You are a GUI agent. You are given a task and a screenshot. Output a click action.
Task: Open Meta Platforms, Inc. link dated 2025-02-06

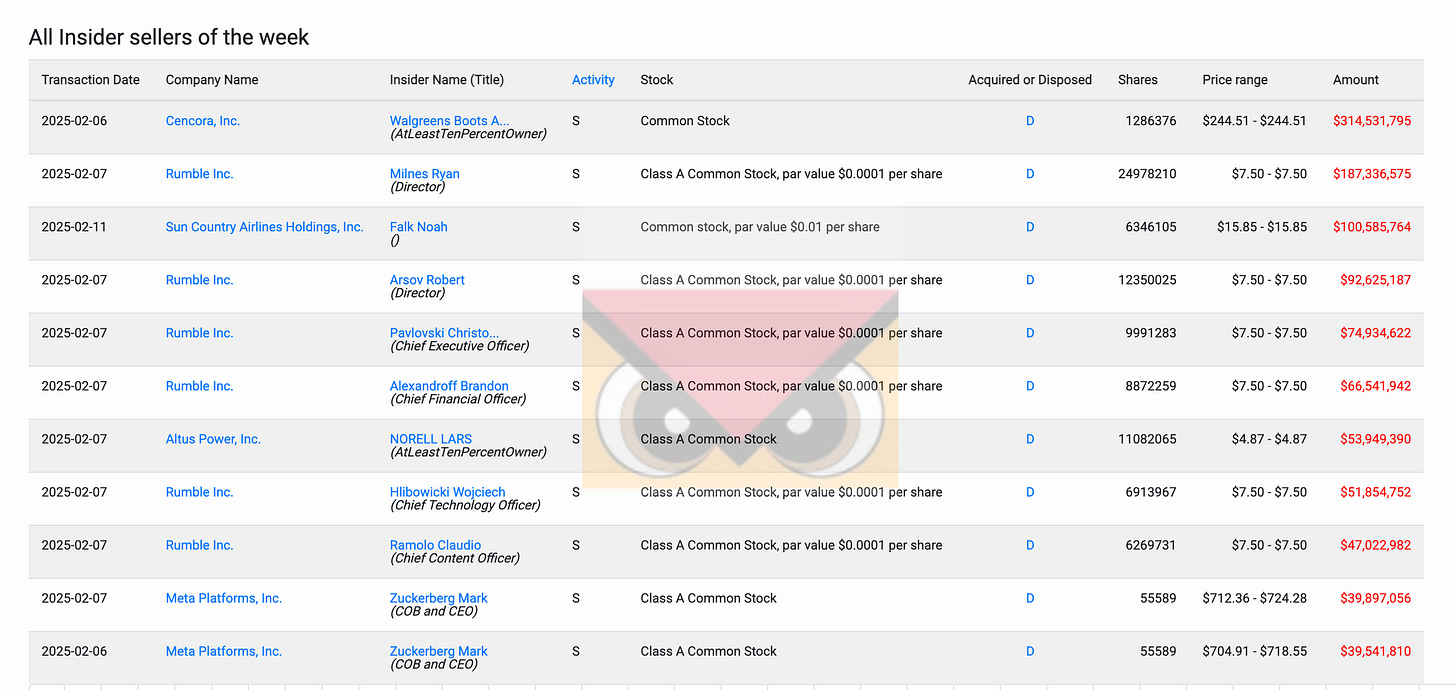(224, 651)
